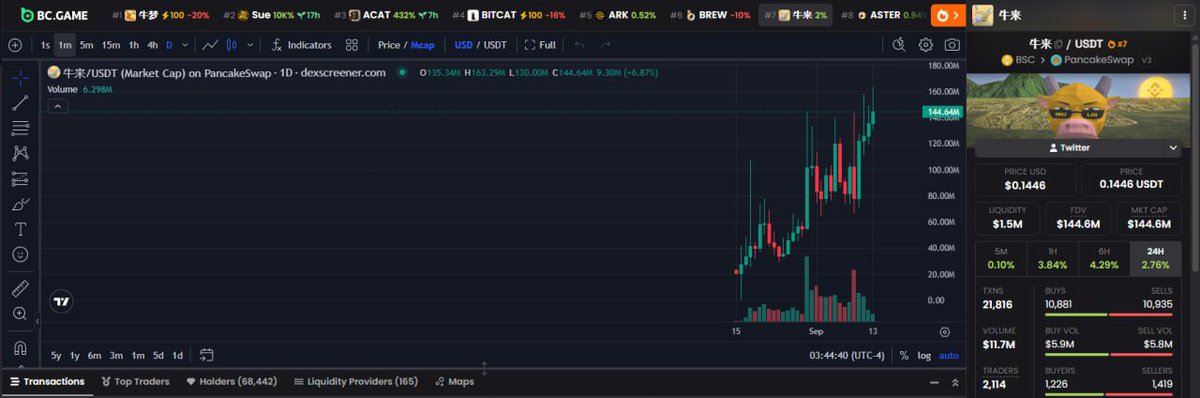Set chart range to 5y

(56, 355)
